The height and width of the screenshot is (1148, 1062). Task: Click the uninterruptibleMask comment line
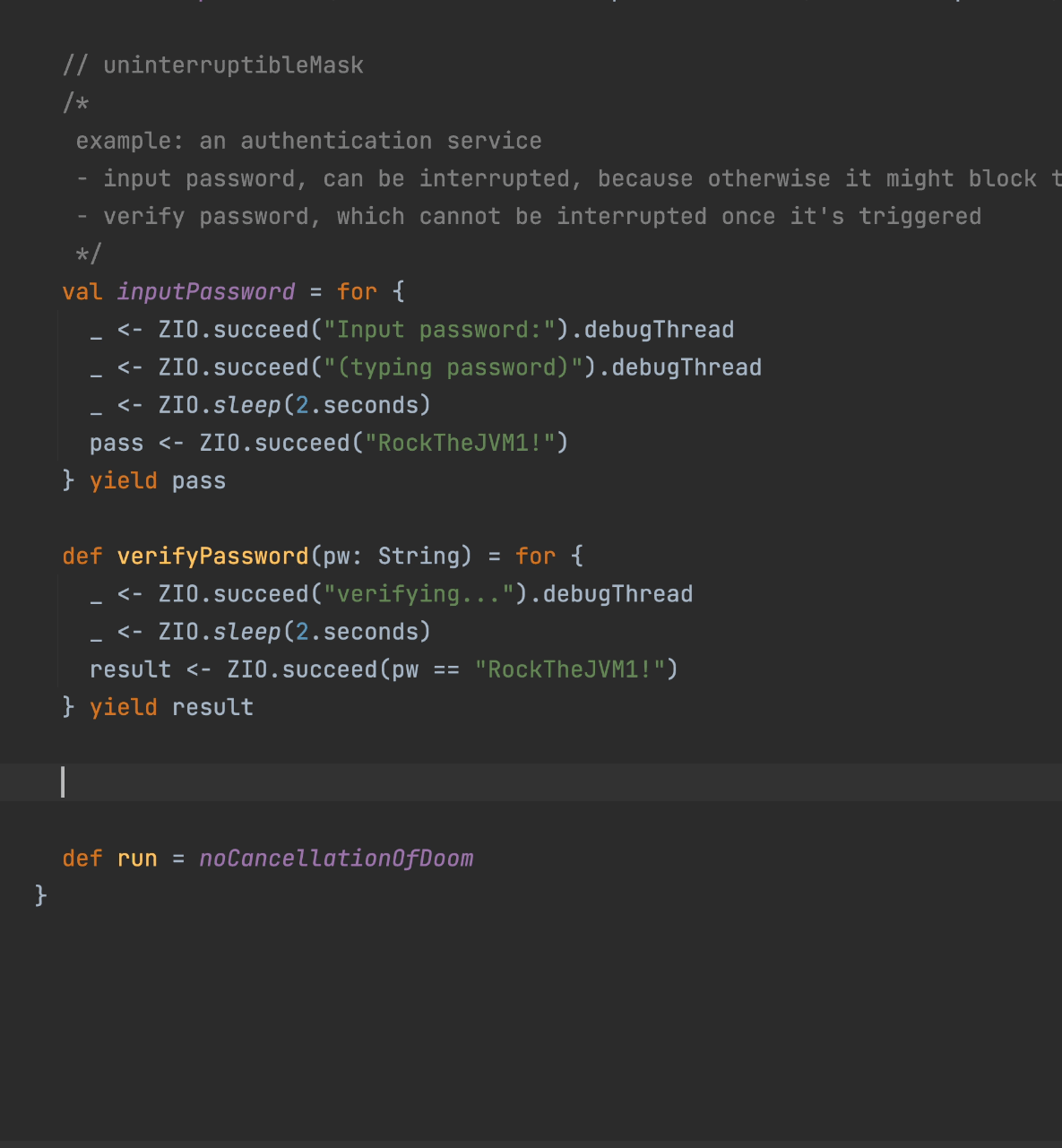pos(213,65)
